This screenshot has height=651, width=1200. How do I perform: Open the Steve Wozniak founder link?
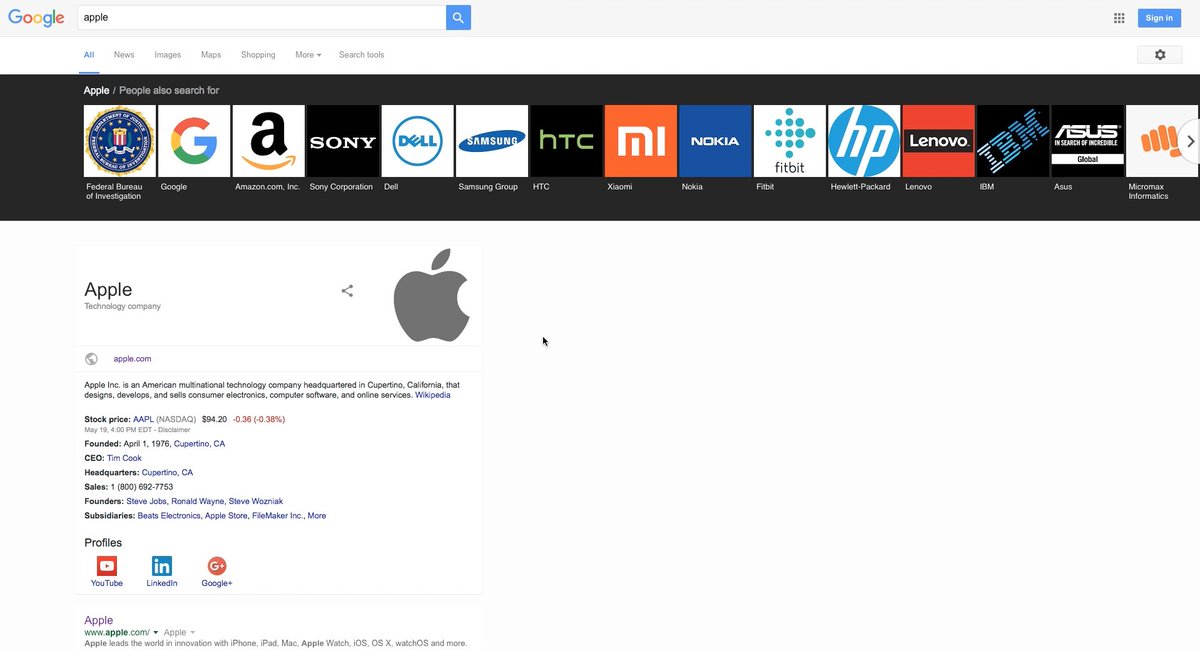point(256,502)
